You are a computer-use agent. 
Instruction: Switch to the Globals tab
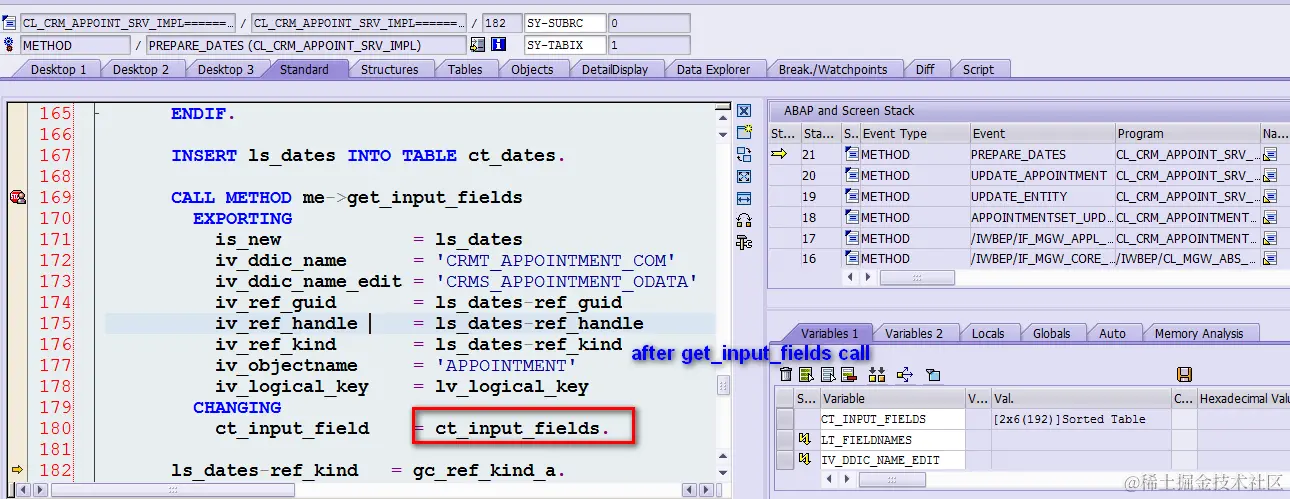(x=1051, y=333)
